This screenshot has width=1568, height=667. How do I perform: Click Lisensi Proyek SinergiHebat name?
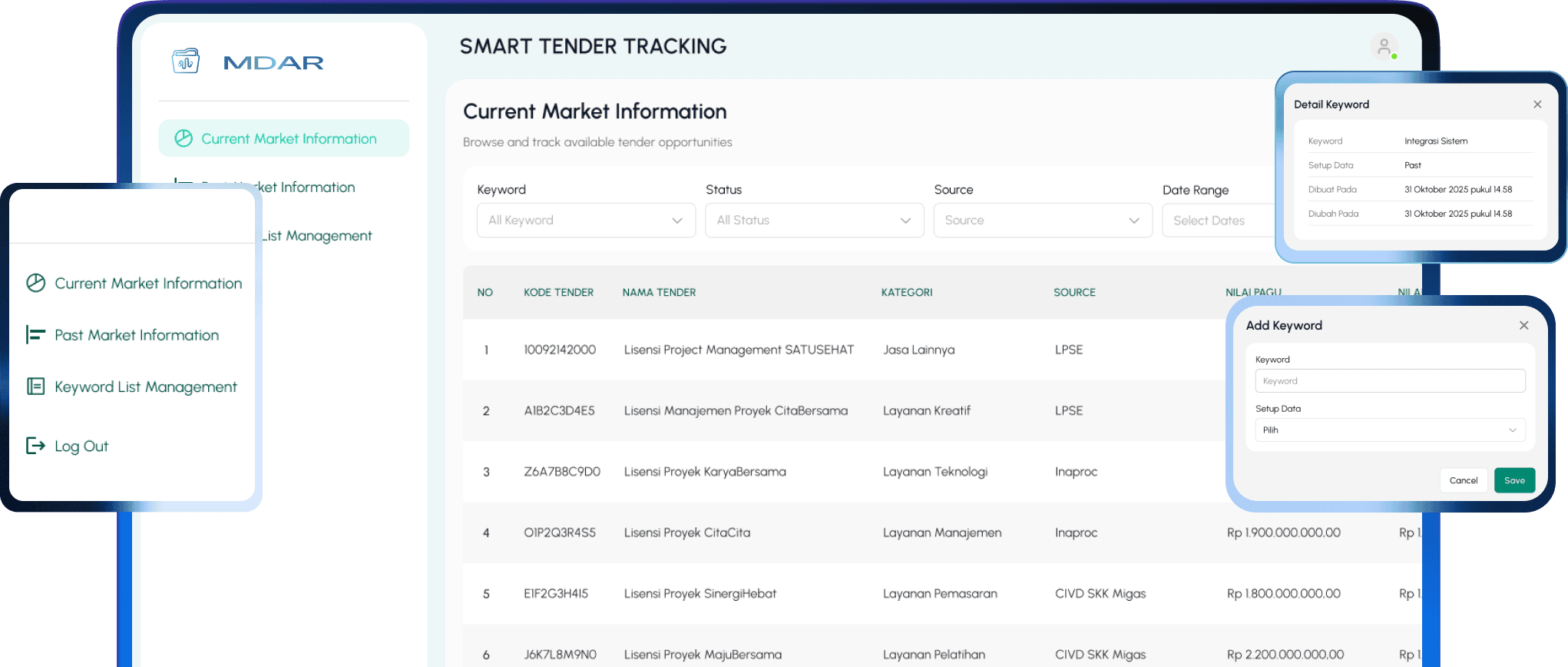point(700,594)
